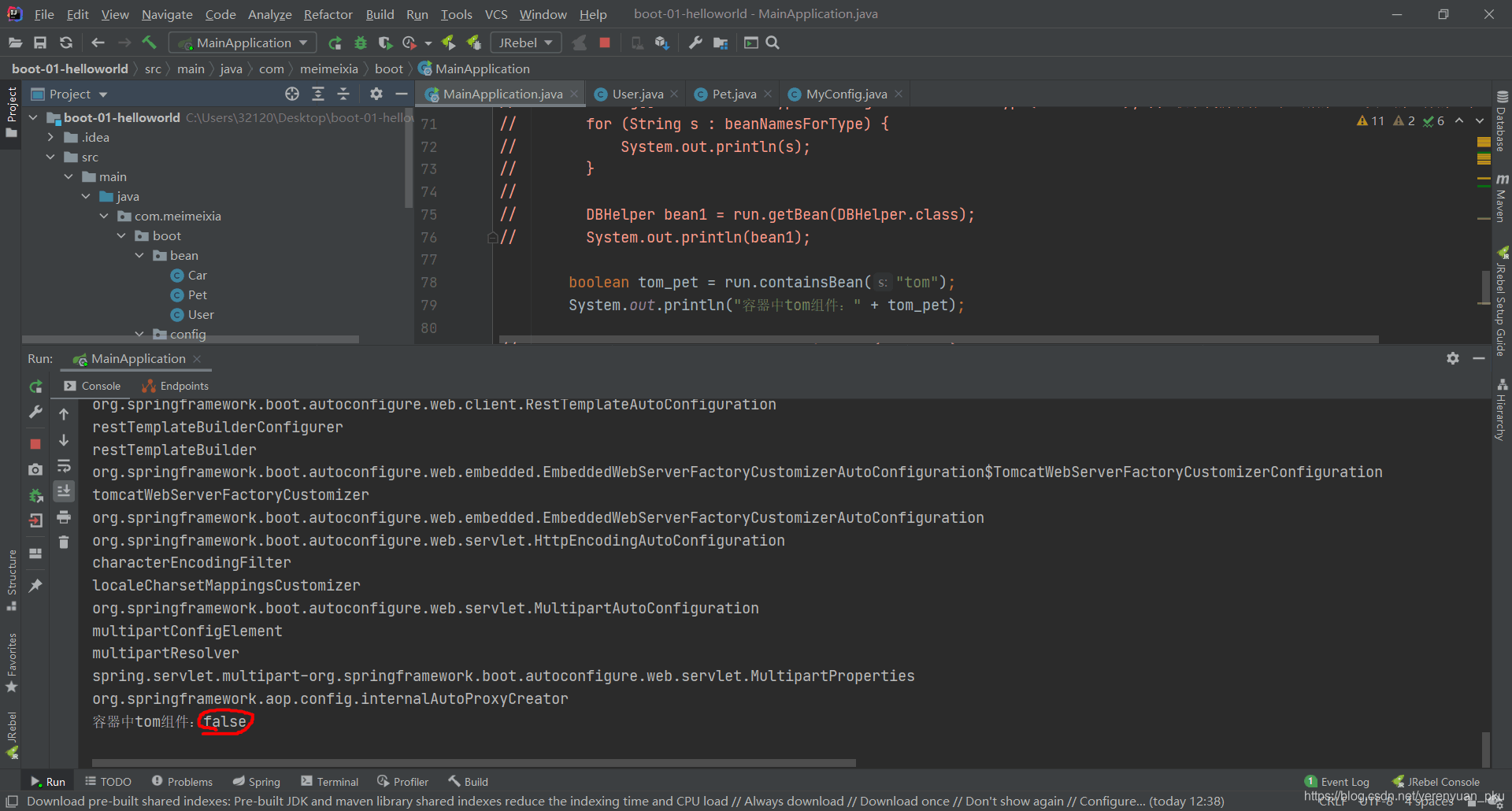
Task: Open the Spring tool window
Action: click(x=257, y=782)
